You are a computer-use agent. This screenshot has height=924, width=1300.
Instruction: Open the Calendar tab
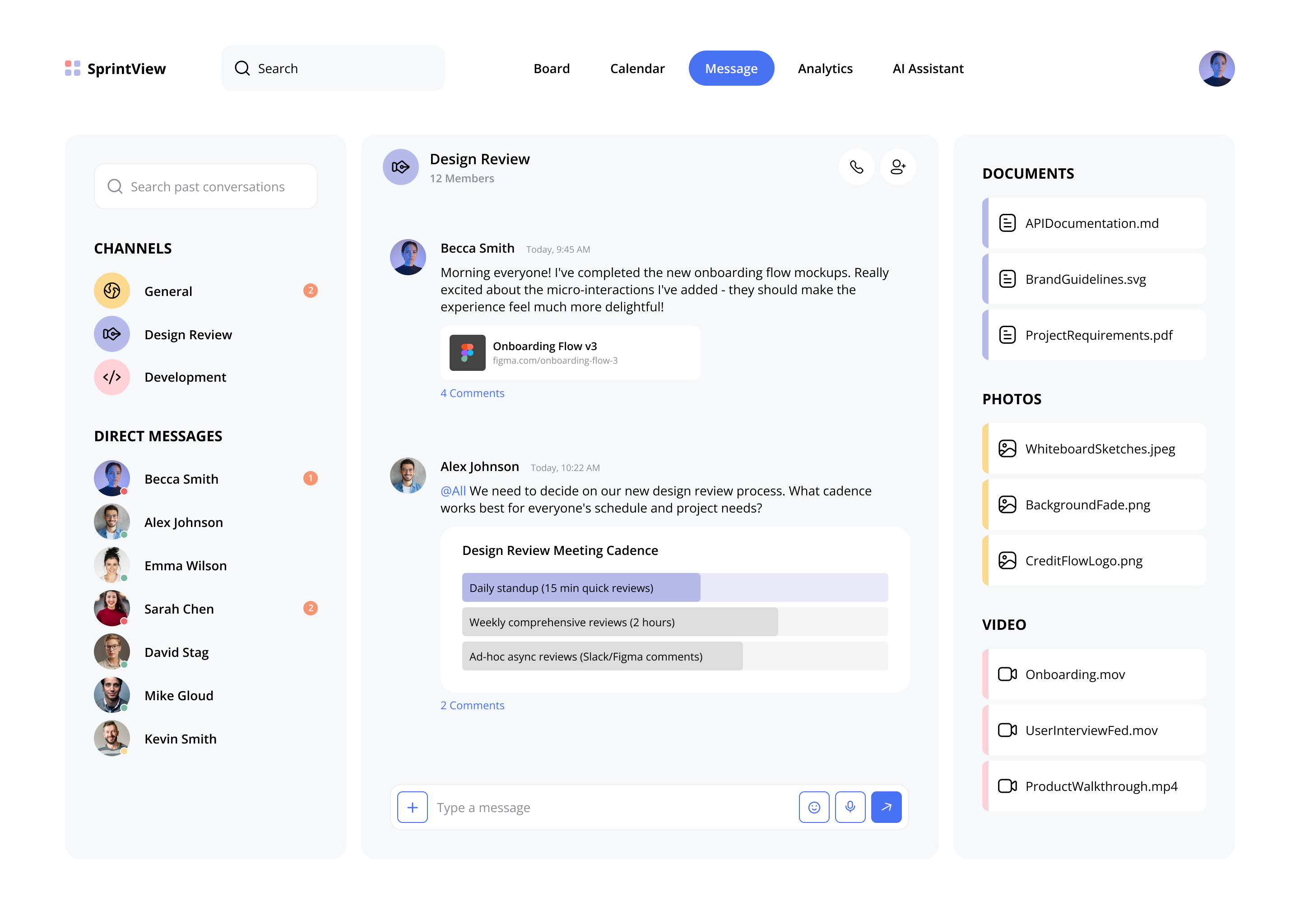pyautogui.click(x=637, y=68)
